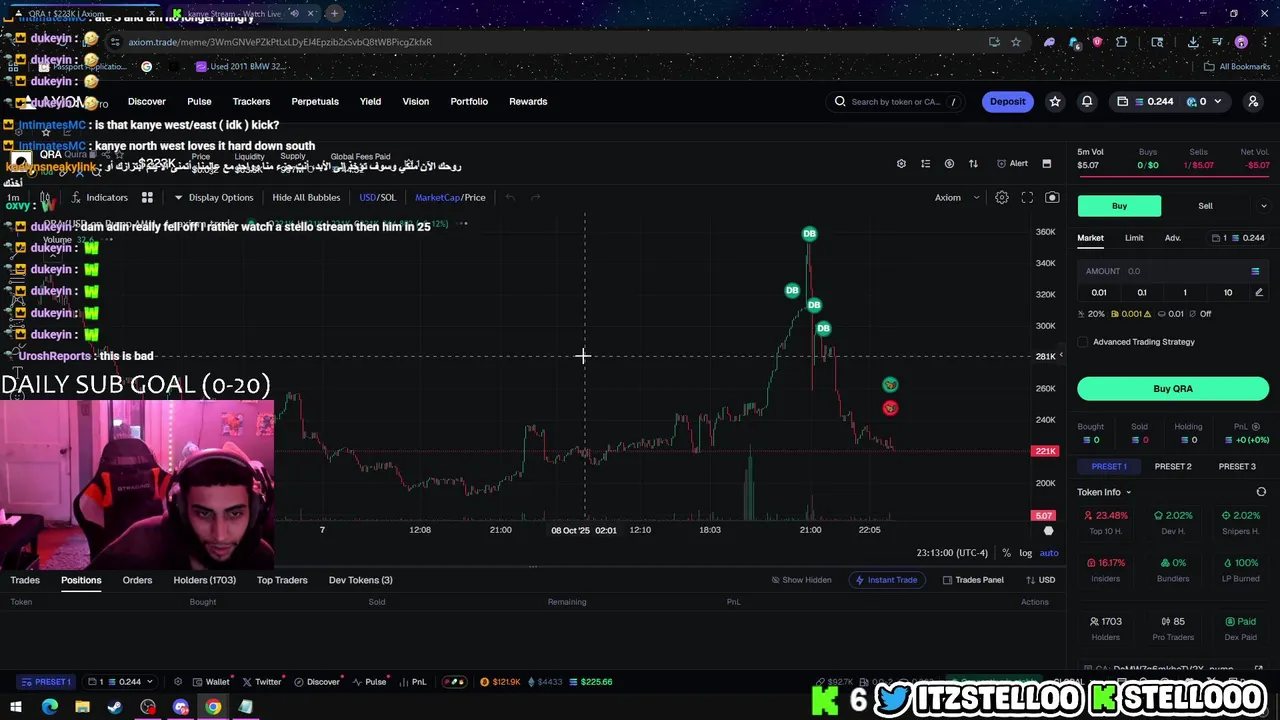1280x720 pixels.
Task: Open the token settings hexagon icon above chart
Action: (901, 163)
